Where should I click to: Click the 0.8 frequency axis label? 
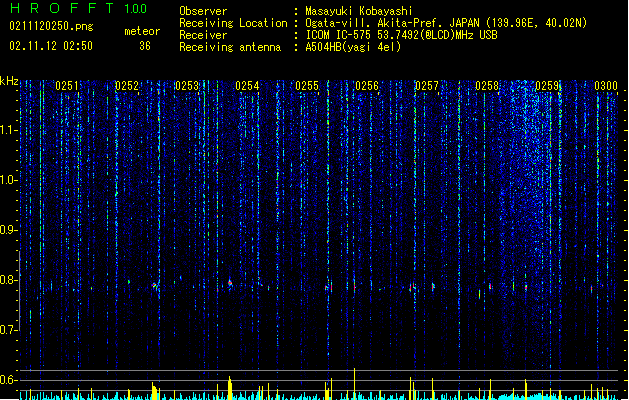[x=8, y=280]
